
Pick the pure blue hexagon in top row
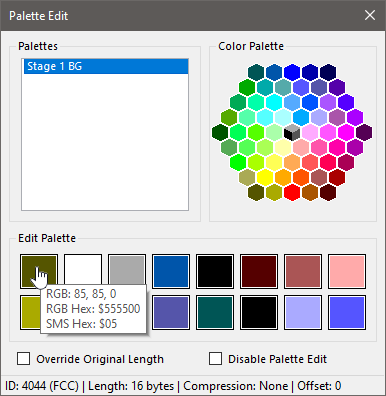292,72
